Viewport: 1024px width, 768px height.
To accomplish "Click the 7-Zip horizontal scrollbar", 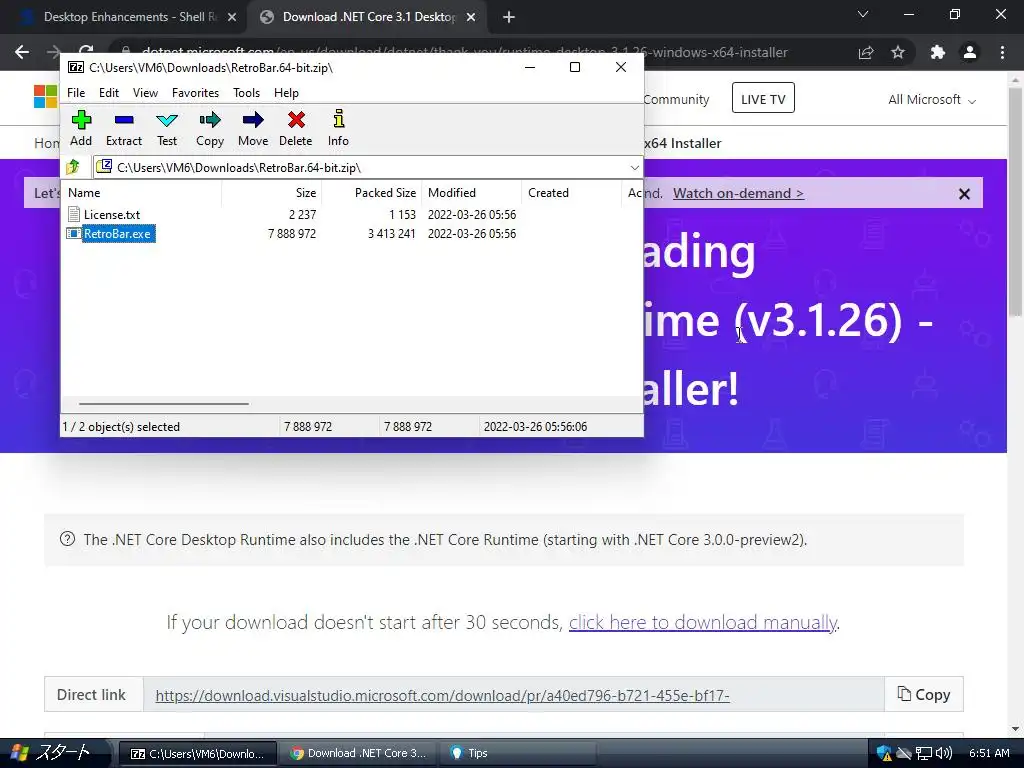I will (x=163, y=404).
